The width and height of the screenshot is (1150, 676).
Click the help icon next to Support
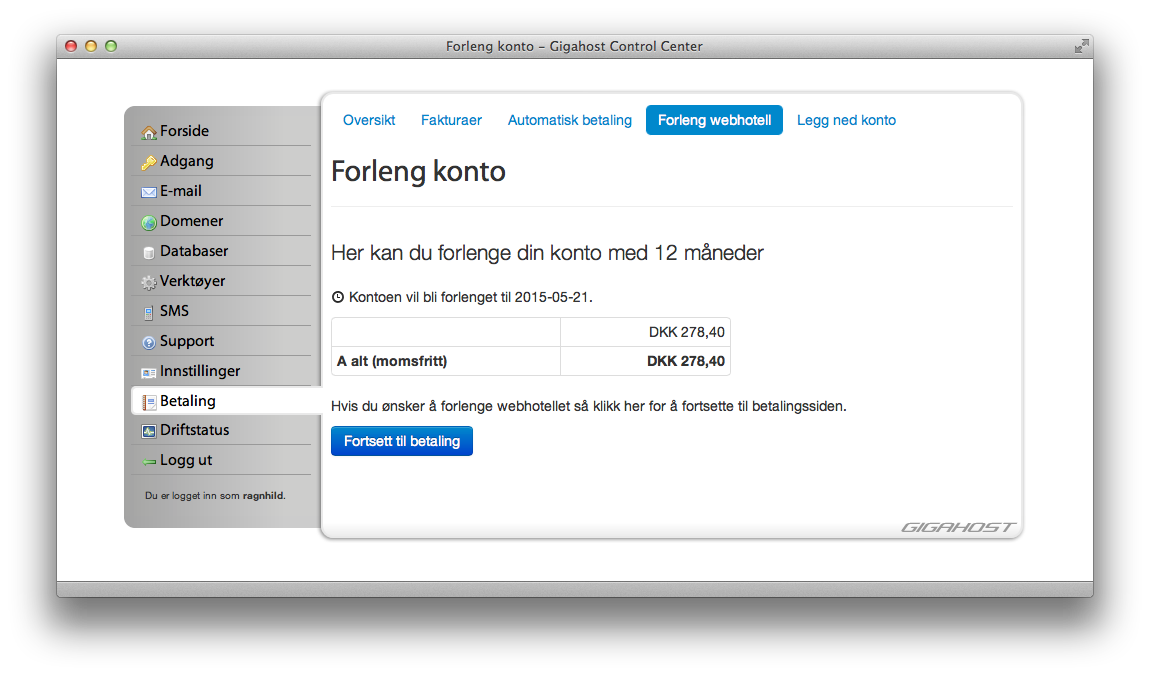149,342
